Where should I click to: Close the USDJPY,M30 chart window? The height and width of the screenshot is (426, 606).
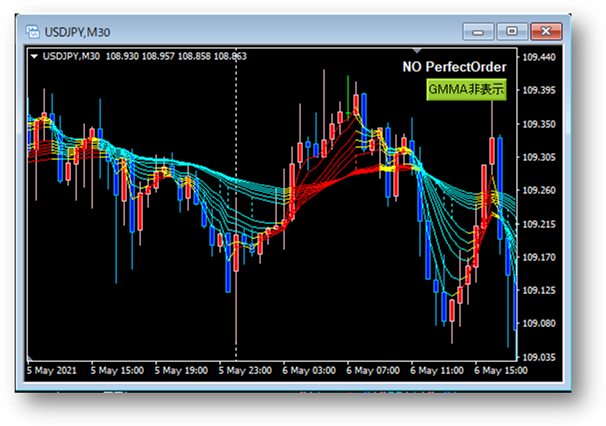[x=546, y=31]
